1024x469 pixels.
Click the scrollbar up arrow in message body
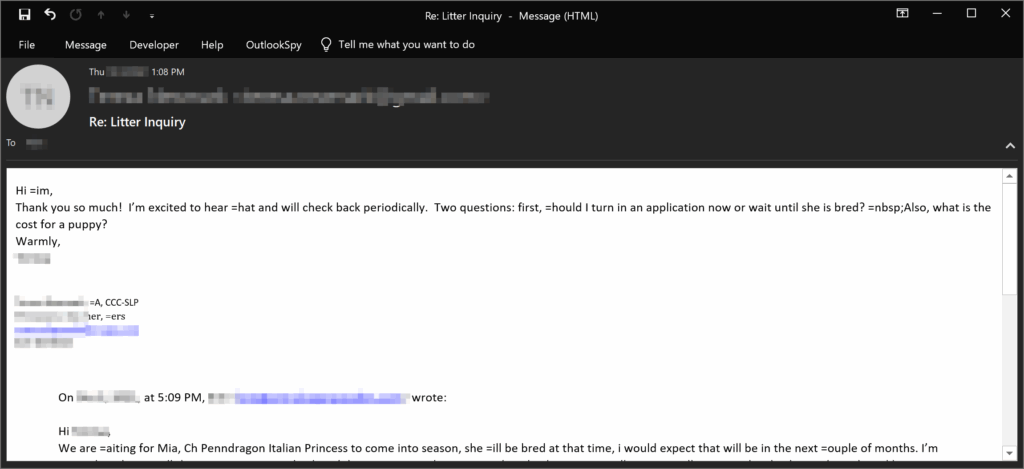[1009, 176]
